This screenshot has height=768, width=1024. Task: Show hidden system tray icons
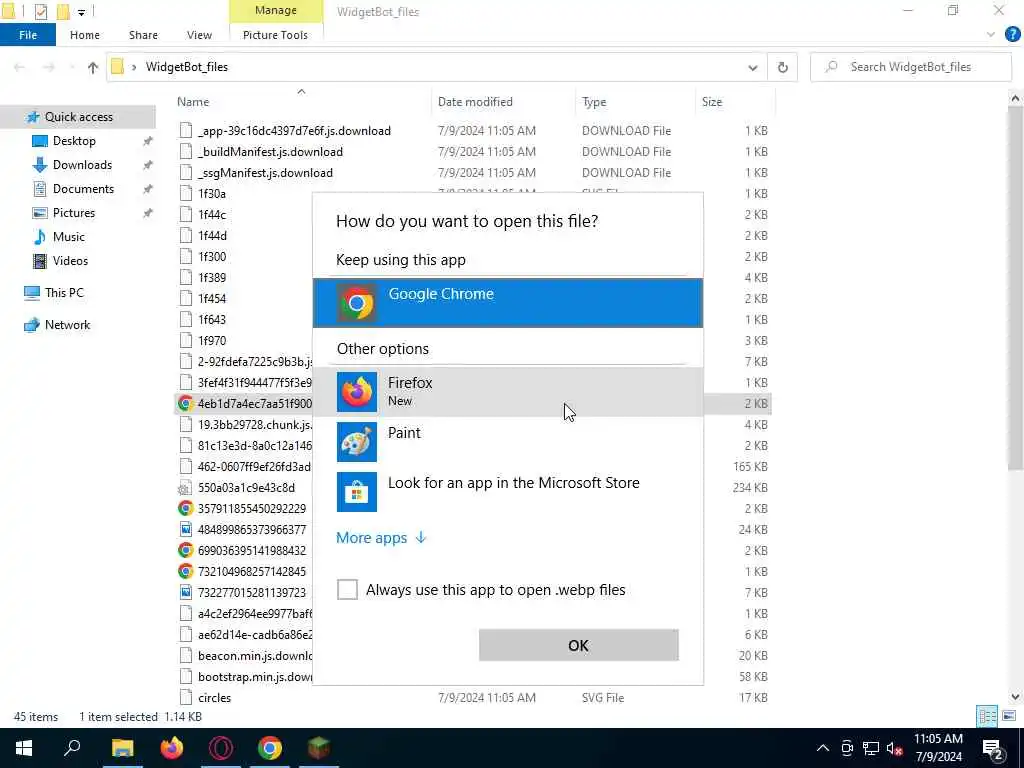coord(823,748)
